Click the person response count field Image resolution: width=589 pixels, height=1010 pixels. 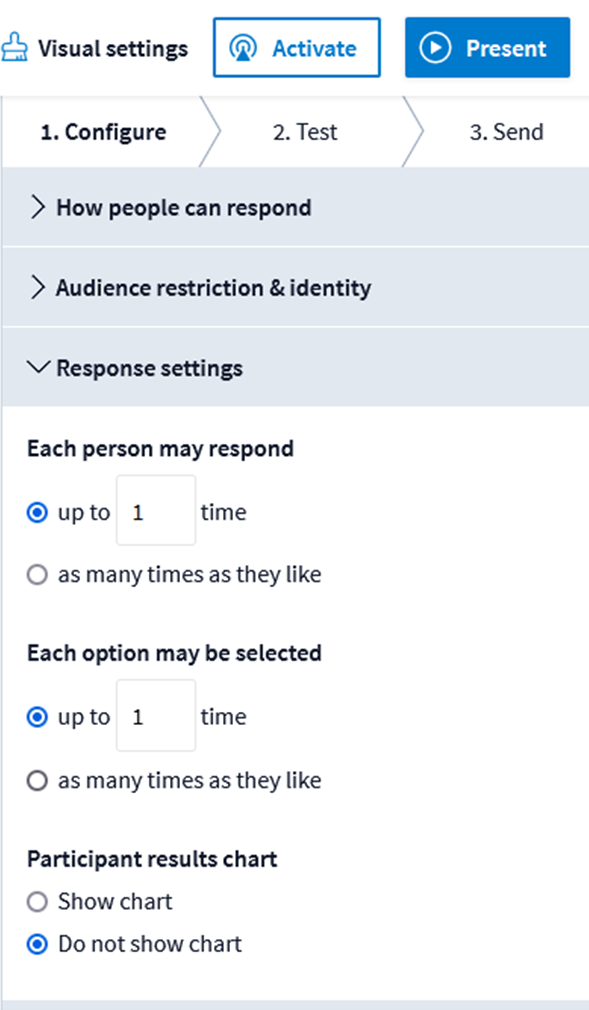click(156, 510)
